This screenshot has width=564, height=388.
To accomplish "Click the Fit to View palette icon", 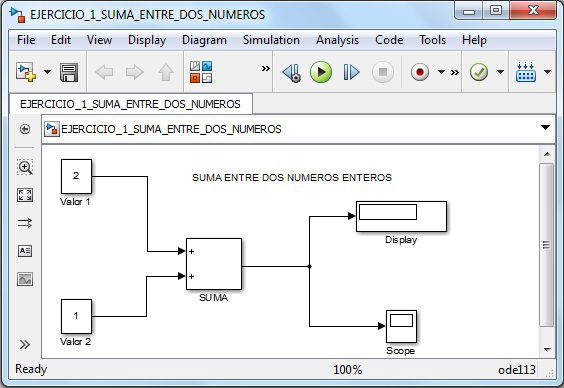I will (x=25, y=195).
